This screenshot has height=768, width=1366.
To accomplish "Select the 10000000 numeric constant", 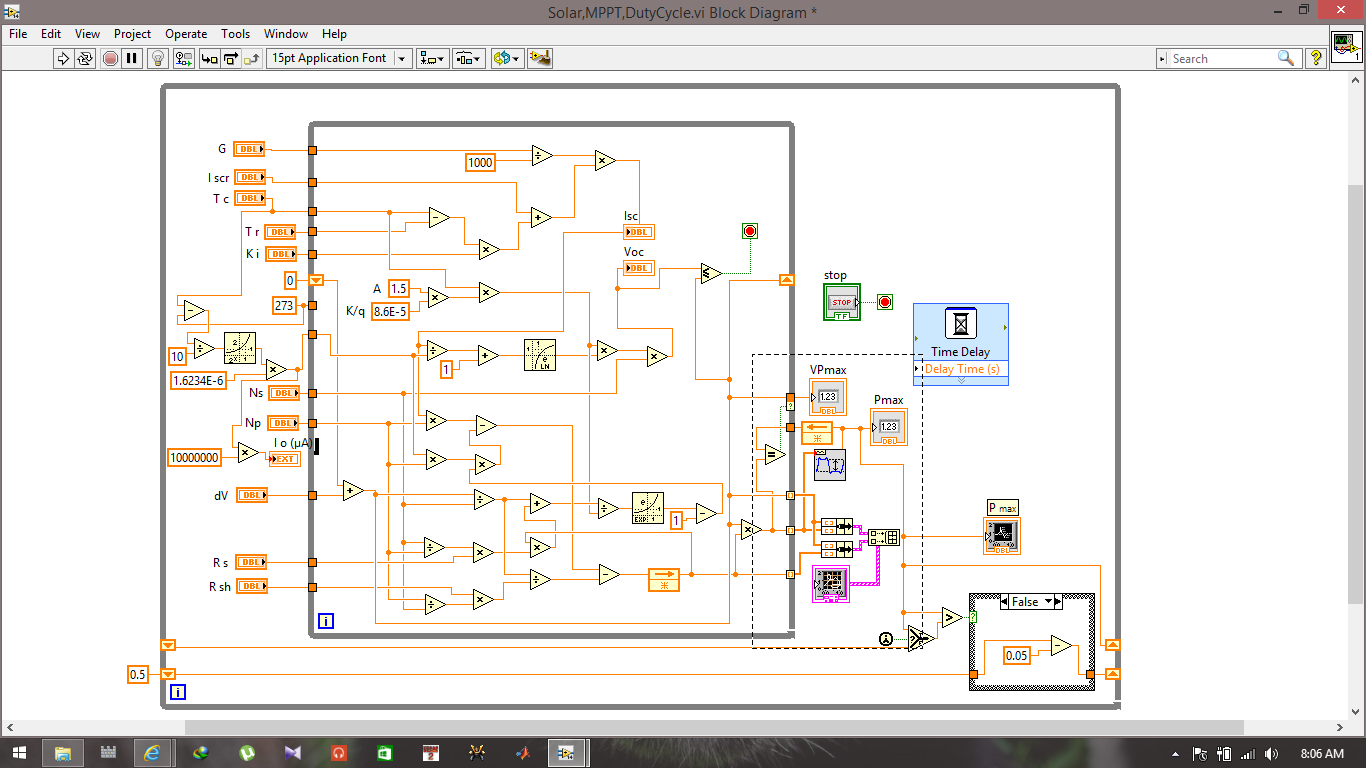I will 195,457.
